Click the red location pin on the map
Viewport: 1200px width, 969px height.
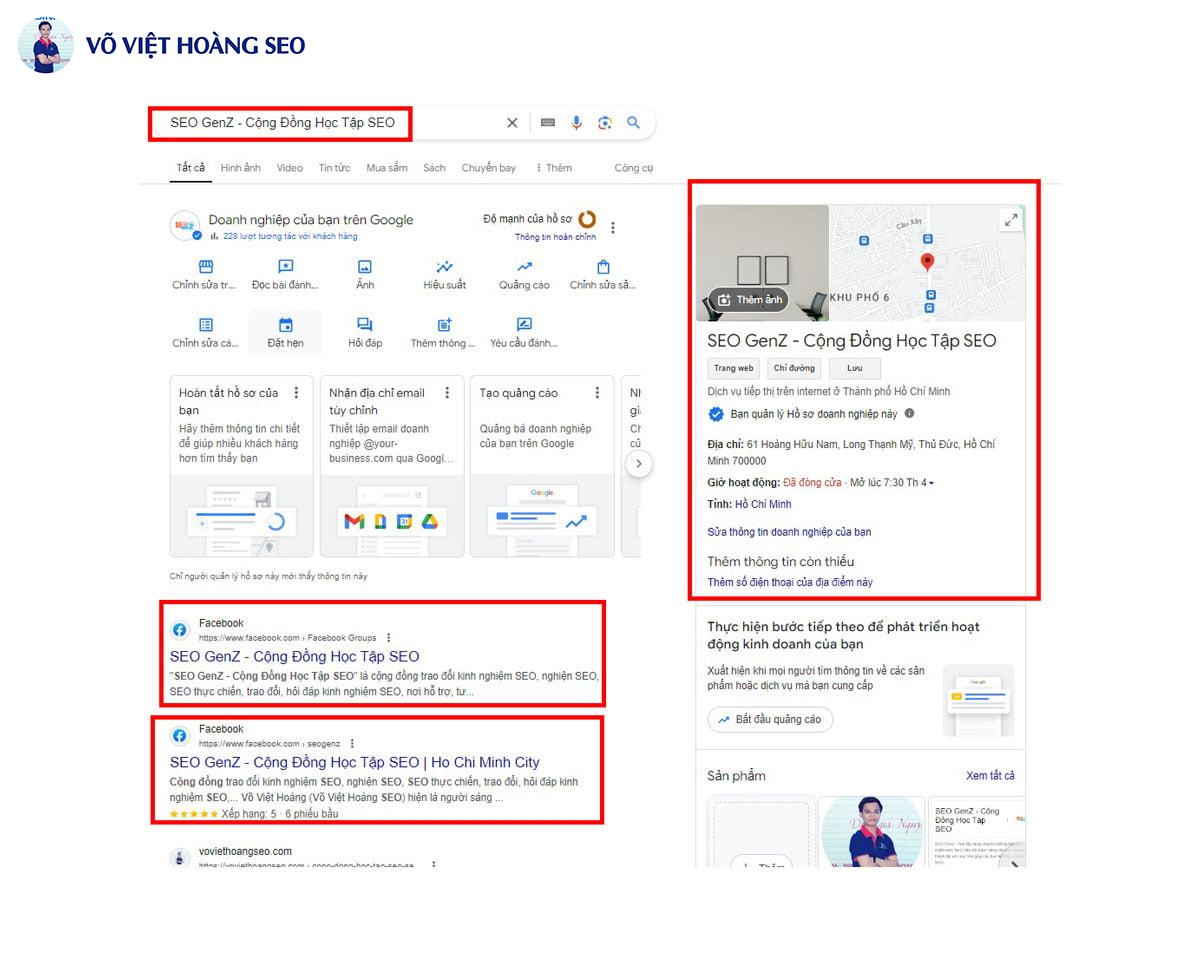pos(927,262)
